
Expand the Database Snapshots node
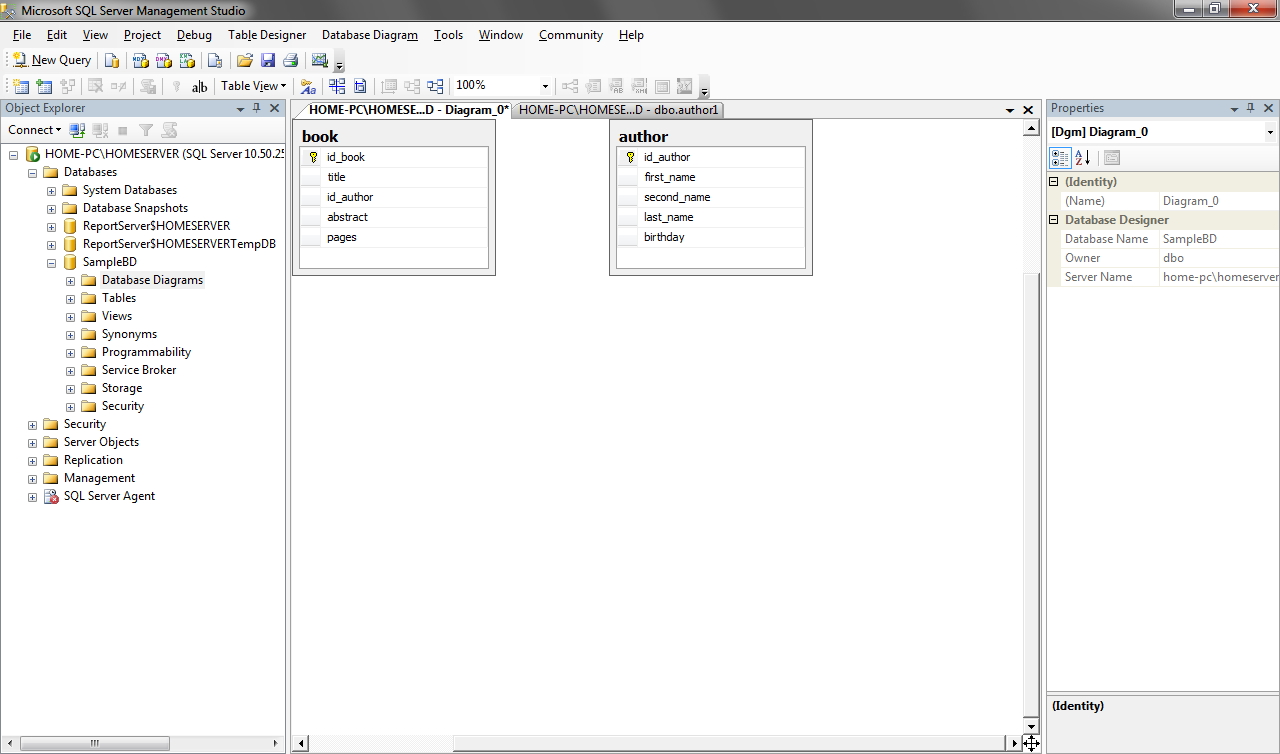[x=51, y=208]
